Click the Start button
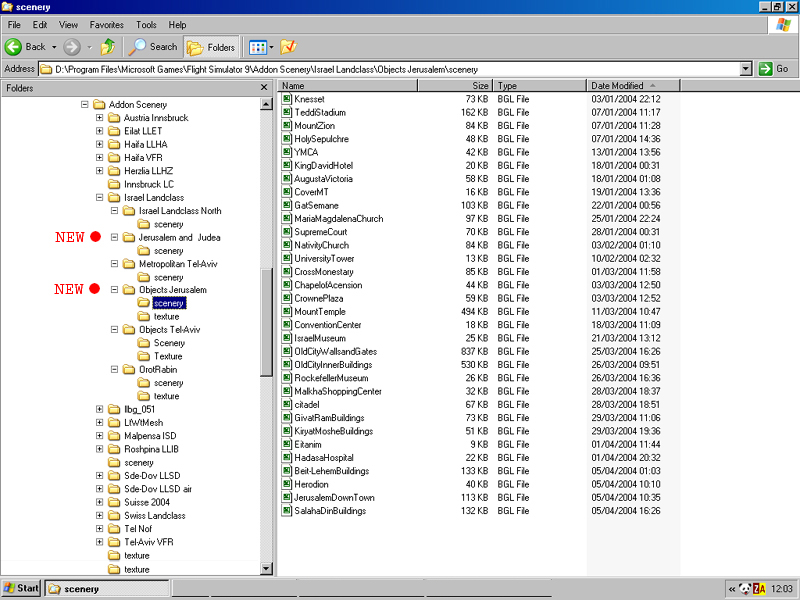Image resolution: width=800 pixels, height=600 pixels. [x=21, y=588]
